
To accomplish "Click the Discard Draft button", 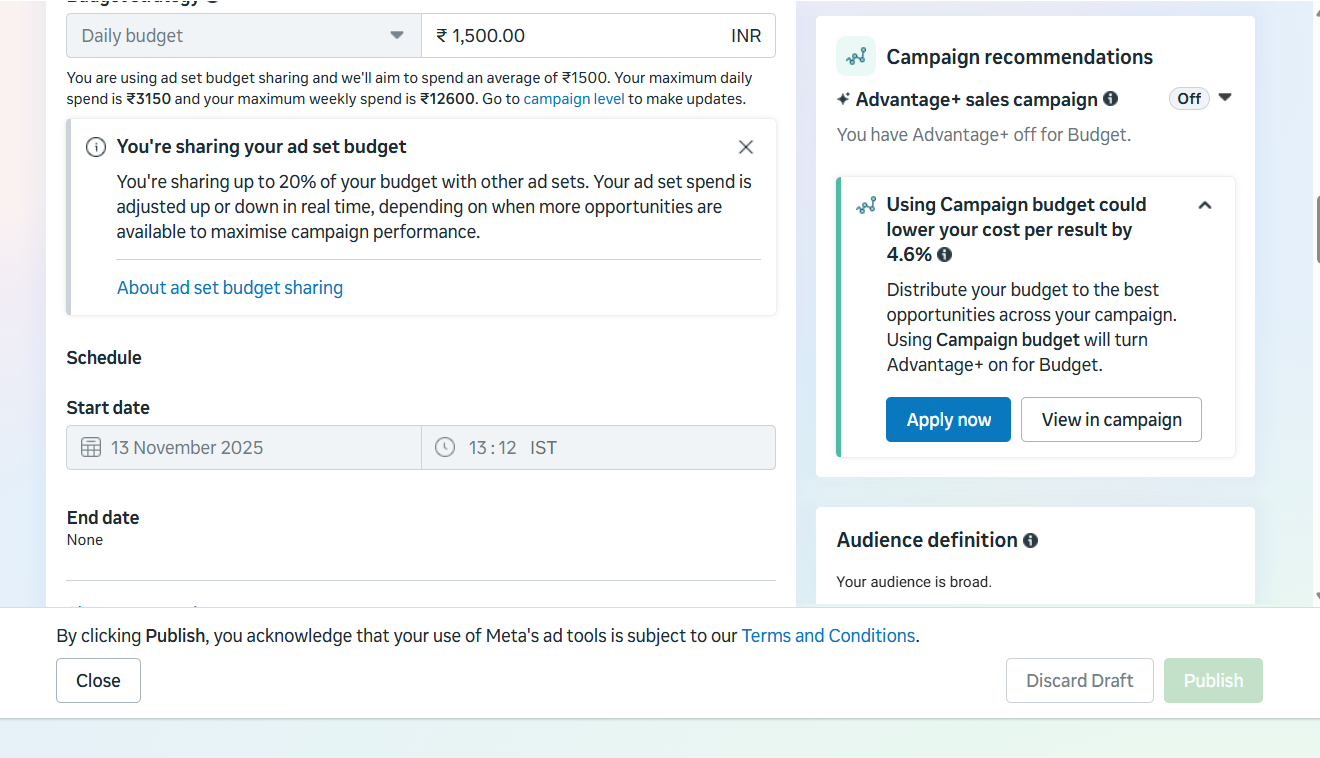I will pyautogui.click(x=1079, y=680).
